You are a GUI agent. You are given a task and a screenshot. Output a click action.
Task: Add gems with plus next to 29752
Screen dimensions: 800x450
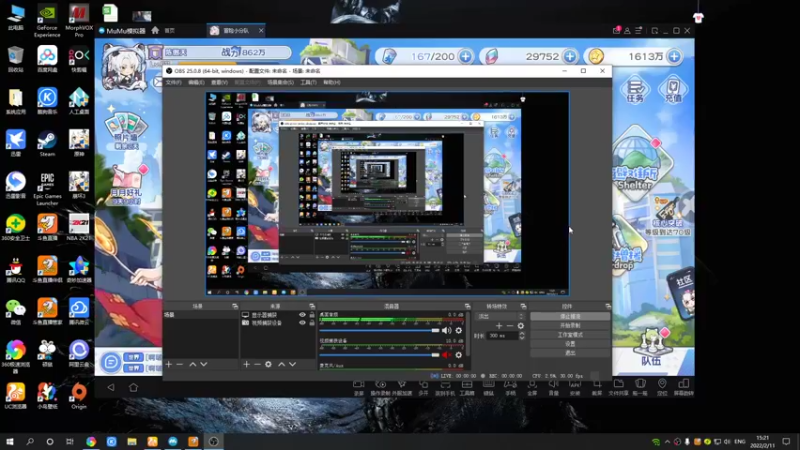click(x=570, y=56)
